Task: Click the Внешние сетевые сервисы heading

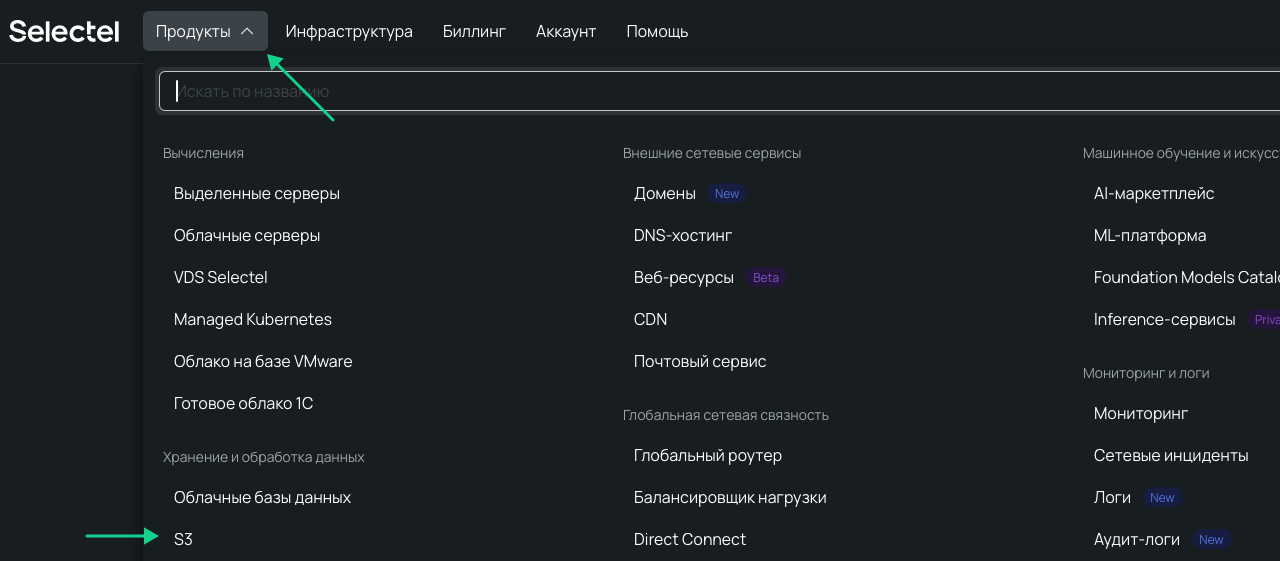Action: [x=712, y=153]
